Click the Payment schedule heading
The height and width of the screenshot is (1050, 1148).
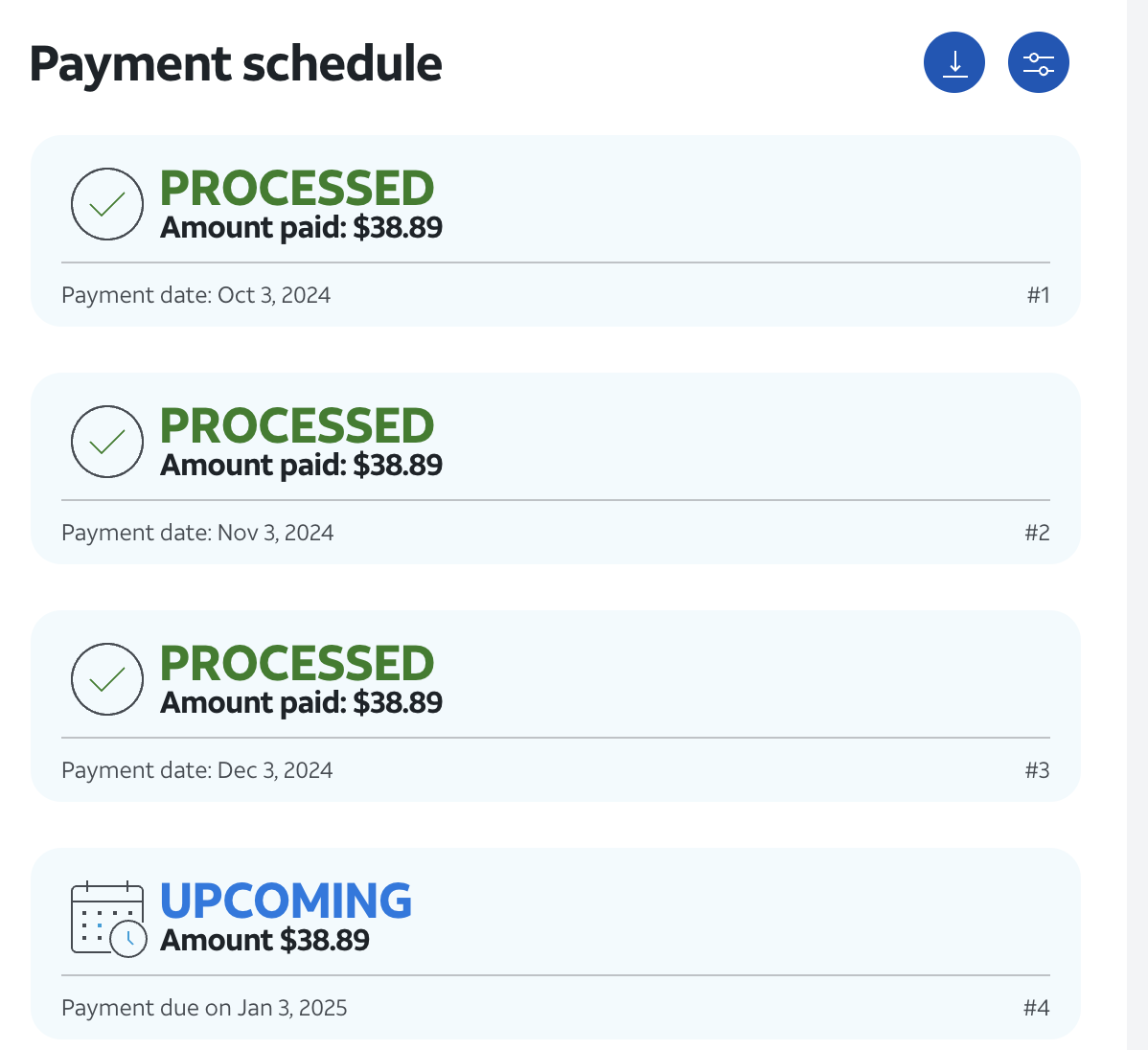(x=236, y=64)
